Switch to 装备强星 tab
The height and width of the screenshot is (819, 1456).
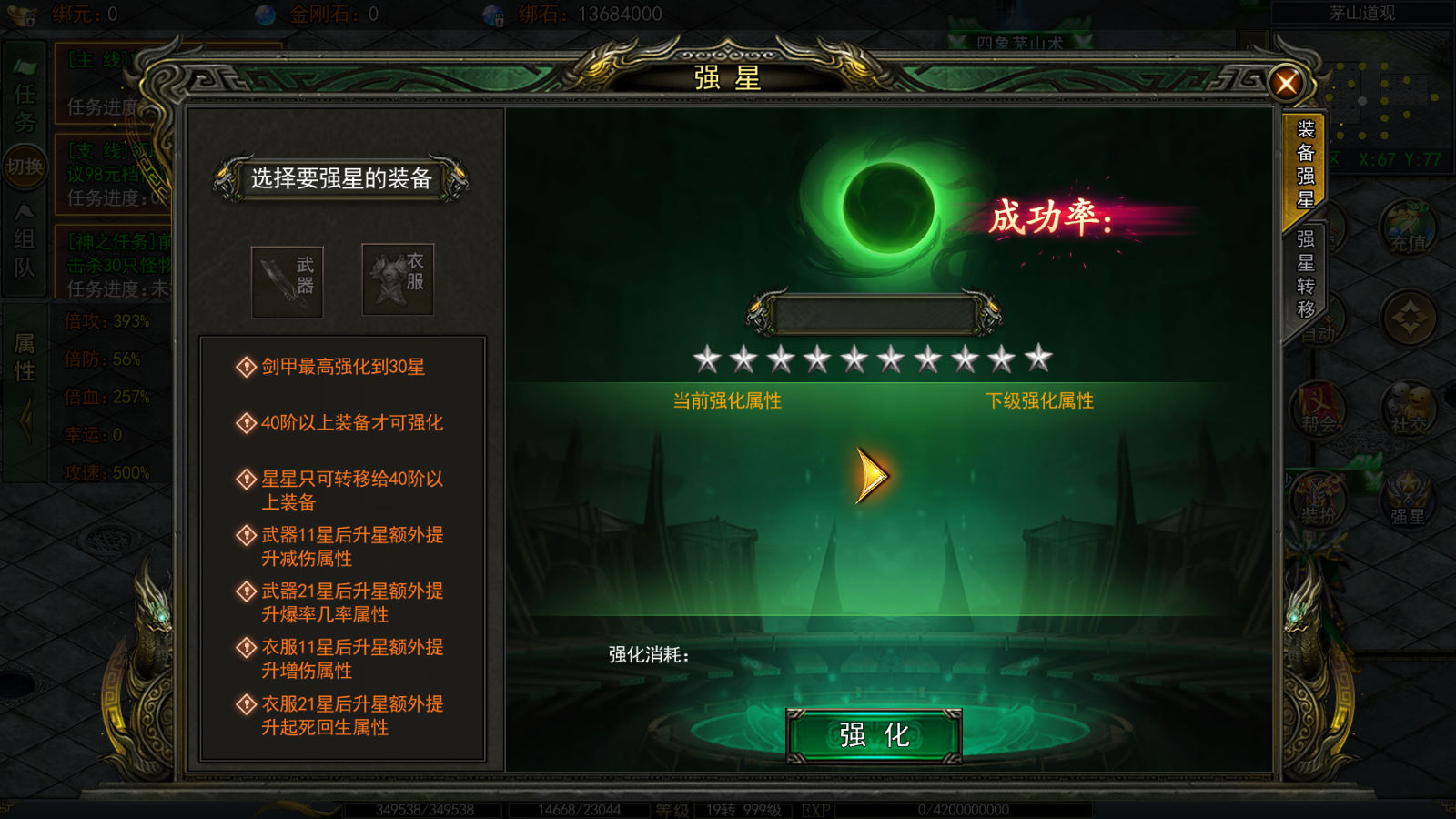pyautogui.click(x=1305, y=166)
